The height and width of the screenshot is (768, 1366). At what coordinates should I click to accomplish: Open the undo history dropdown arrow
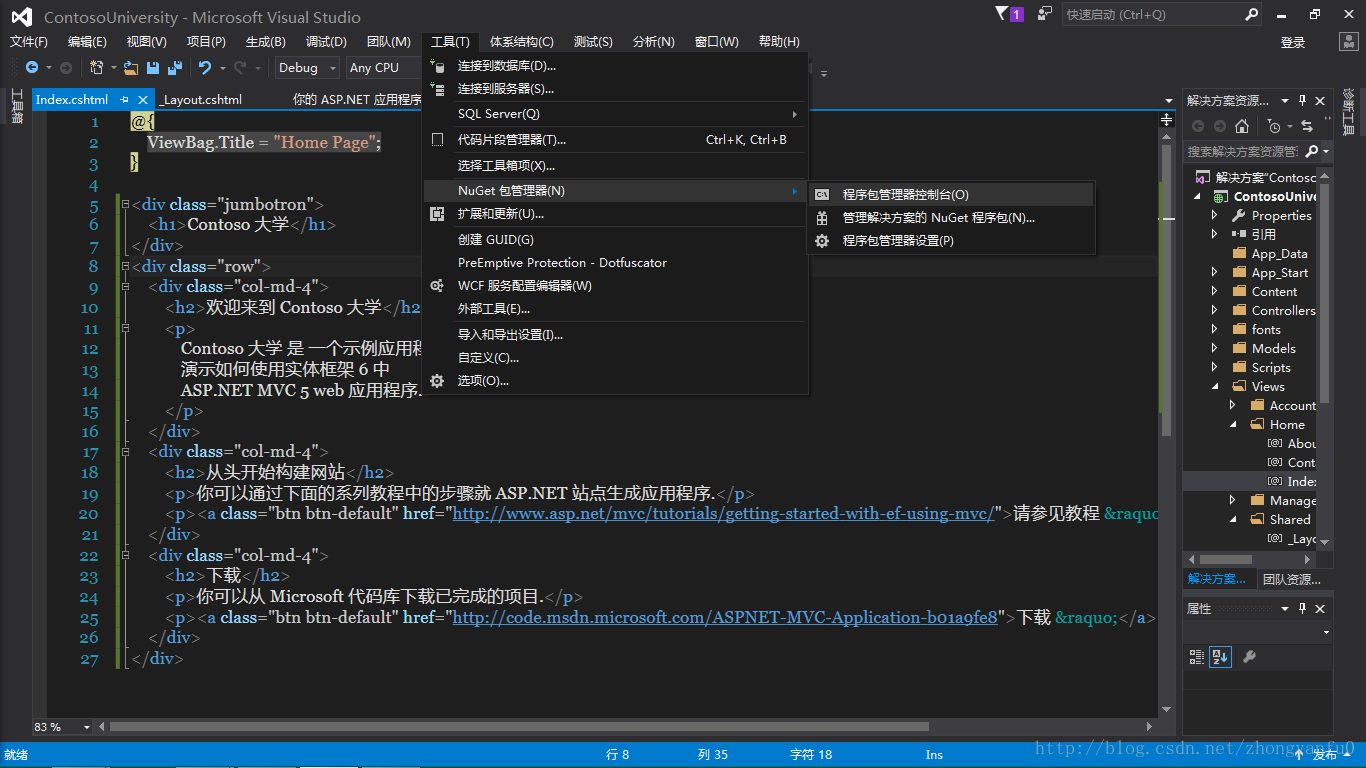(222, 68)
